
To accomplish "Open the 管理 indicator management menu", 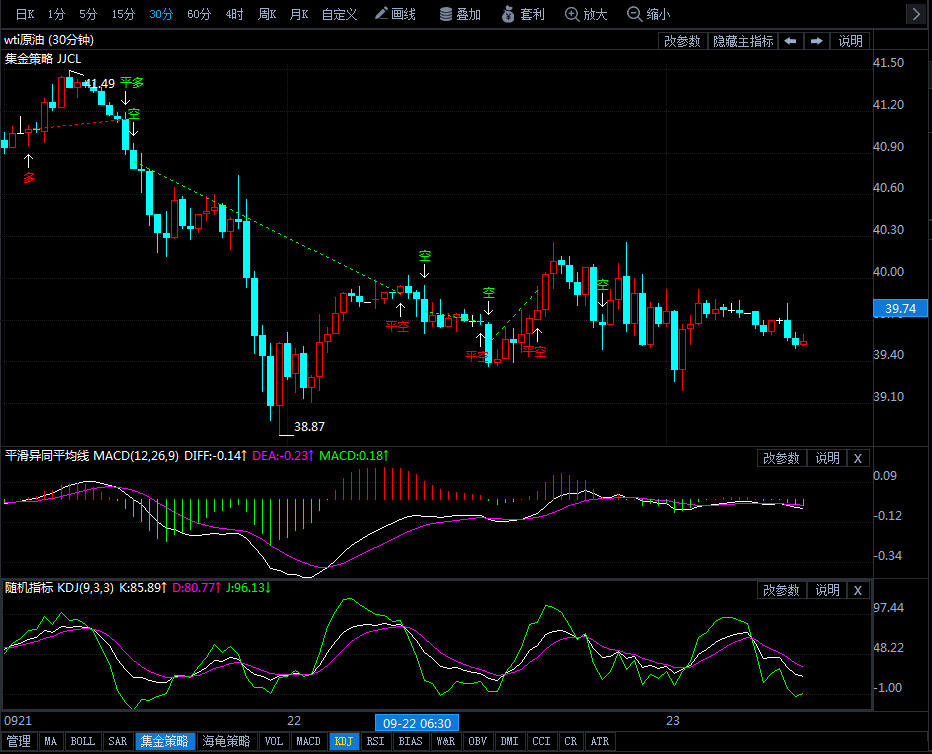I will tap(19, 741).
